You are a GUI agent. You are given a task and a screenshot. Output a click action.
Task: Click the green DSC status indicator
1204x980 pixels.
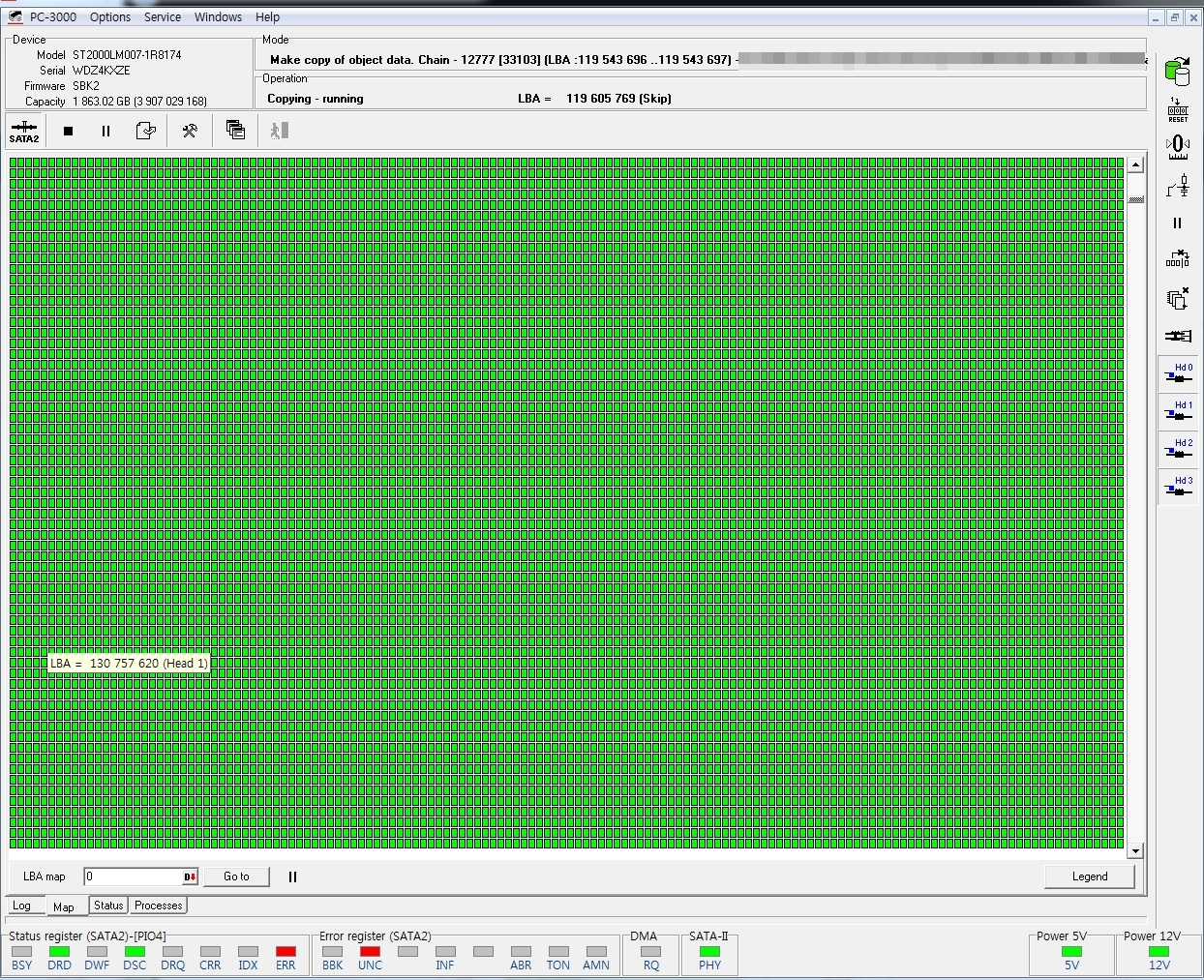[x=135, y=952]
